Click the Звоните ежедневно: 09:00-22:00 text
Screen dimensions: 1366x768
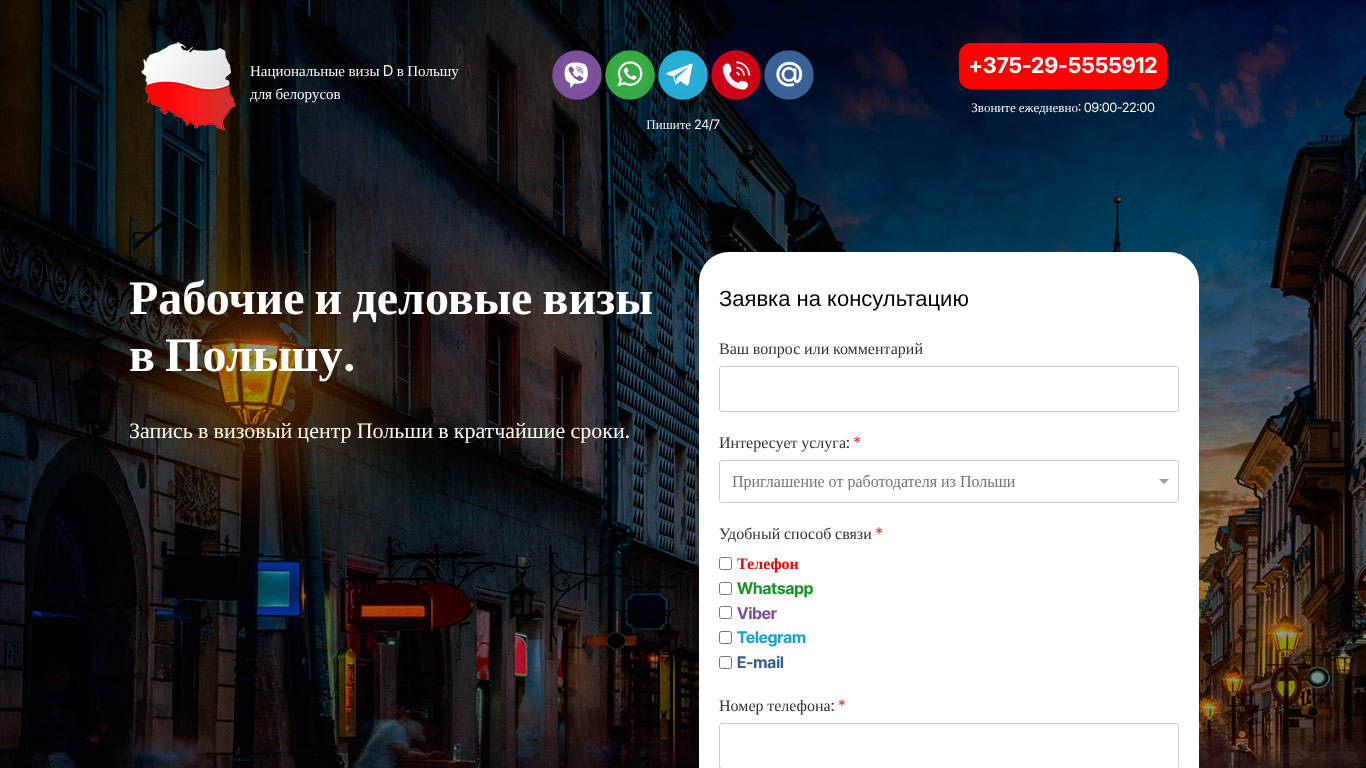(1063, 108)
